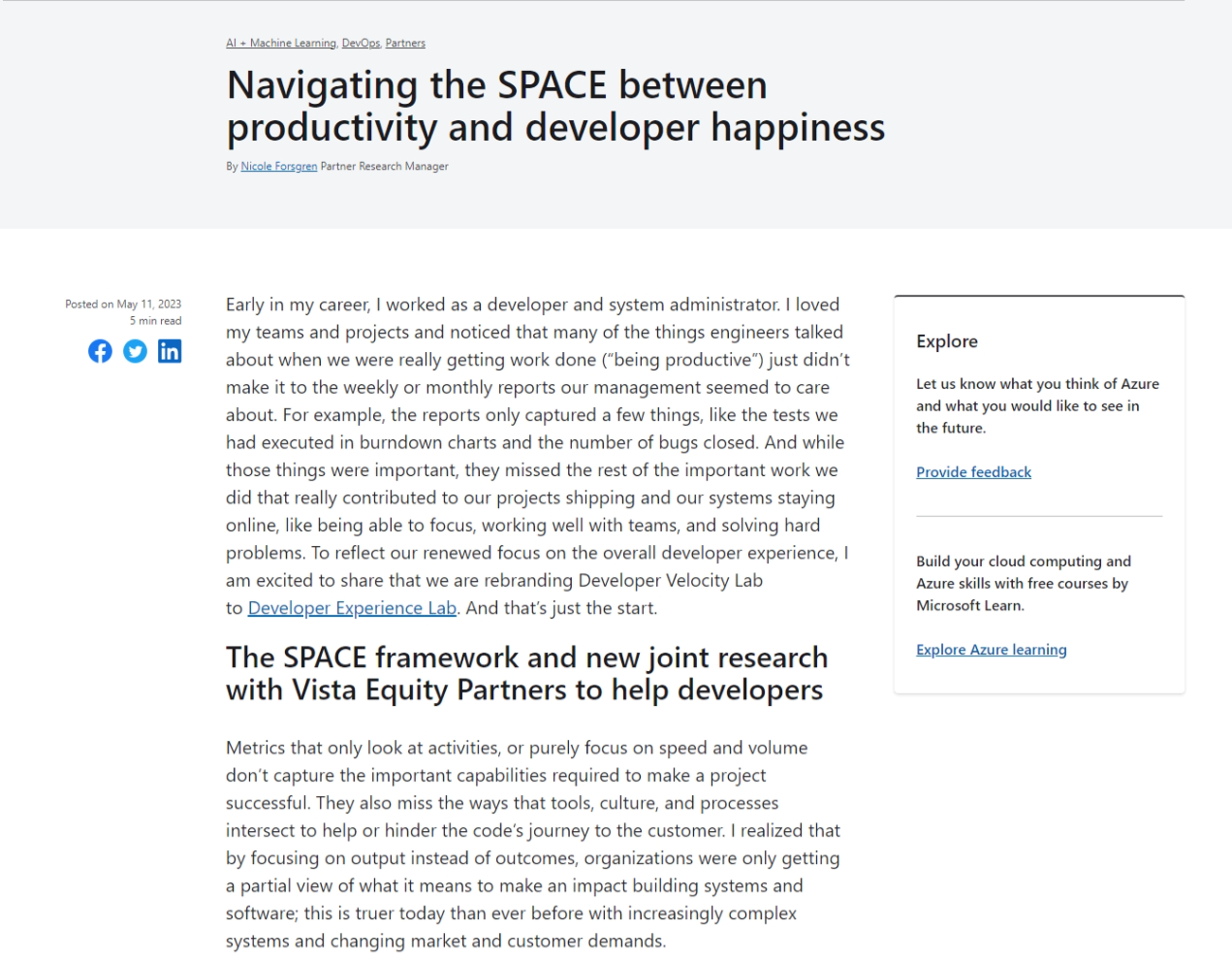Image resolution: width=1232 pixels, height=961 pixels.
Task: Open the AI + Machine Learning category
Action: coord(281,43)
